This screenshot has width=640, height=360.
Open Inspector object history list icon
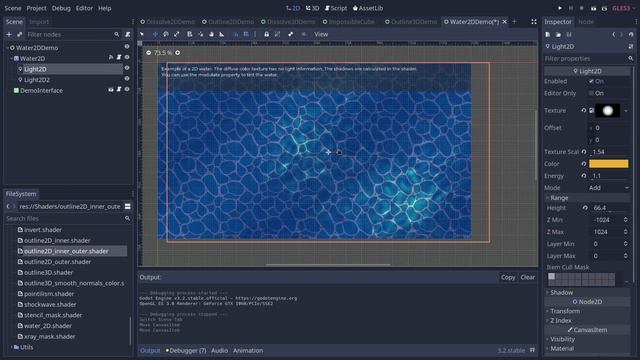pyautogui.click(x=631, y=35)
